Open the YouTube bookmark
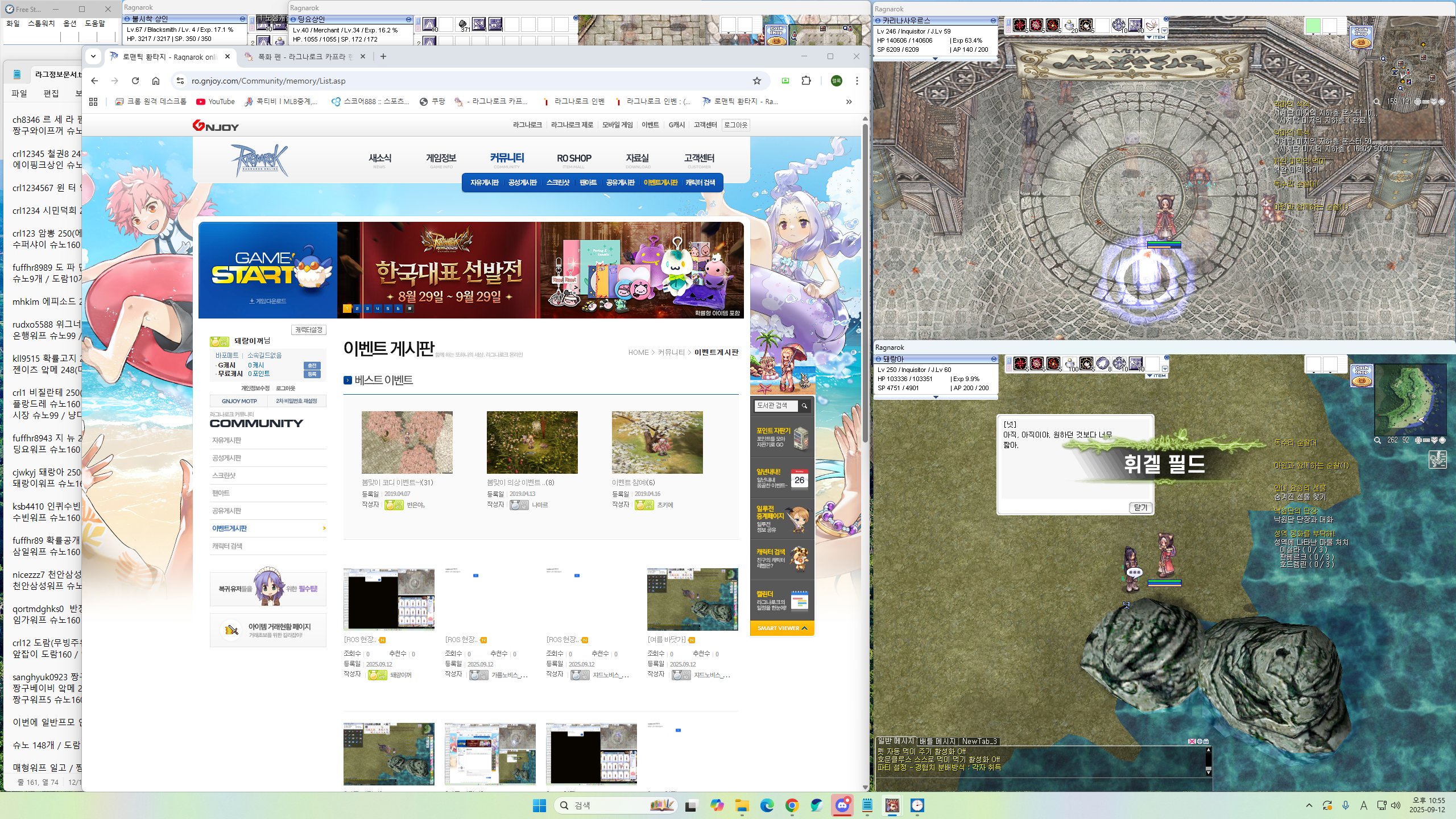Image resolution: width=1456 pixels, height=819 pixels. 216,101
